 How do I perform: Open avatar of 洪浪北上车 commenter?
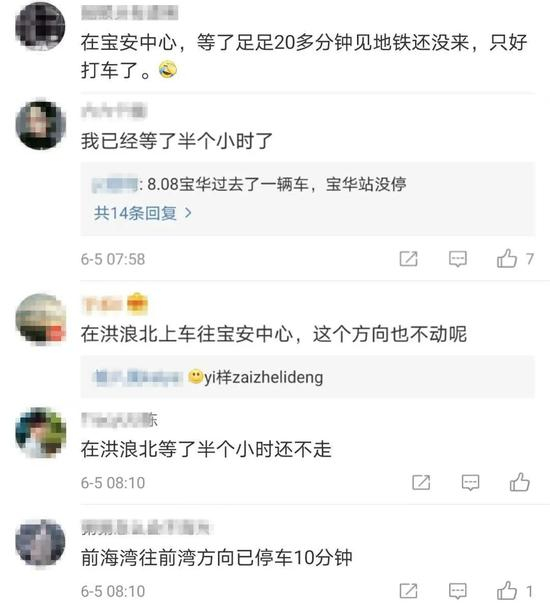[40, 319]
